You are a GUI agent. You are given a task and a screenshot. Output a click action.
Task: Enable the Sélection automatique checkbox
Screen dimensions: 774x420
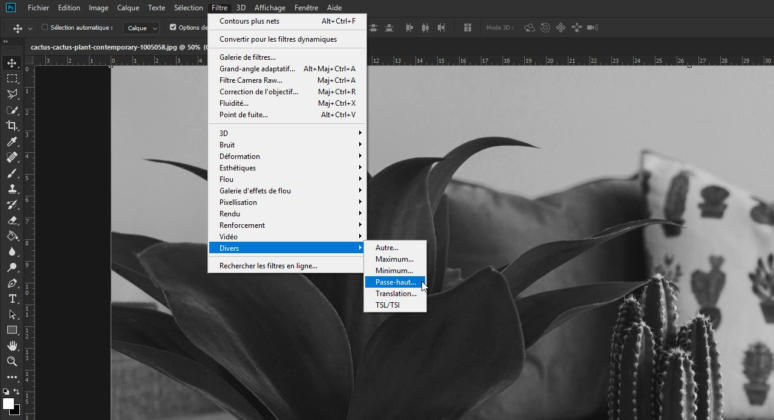click(x=45, y=28)
